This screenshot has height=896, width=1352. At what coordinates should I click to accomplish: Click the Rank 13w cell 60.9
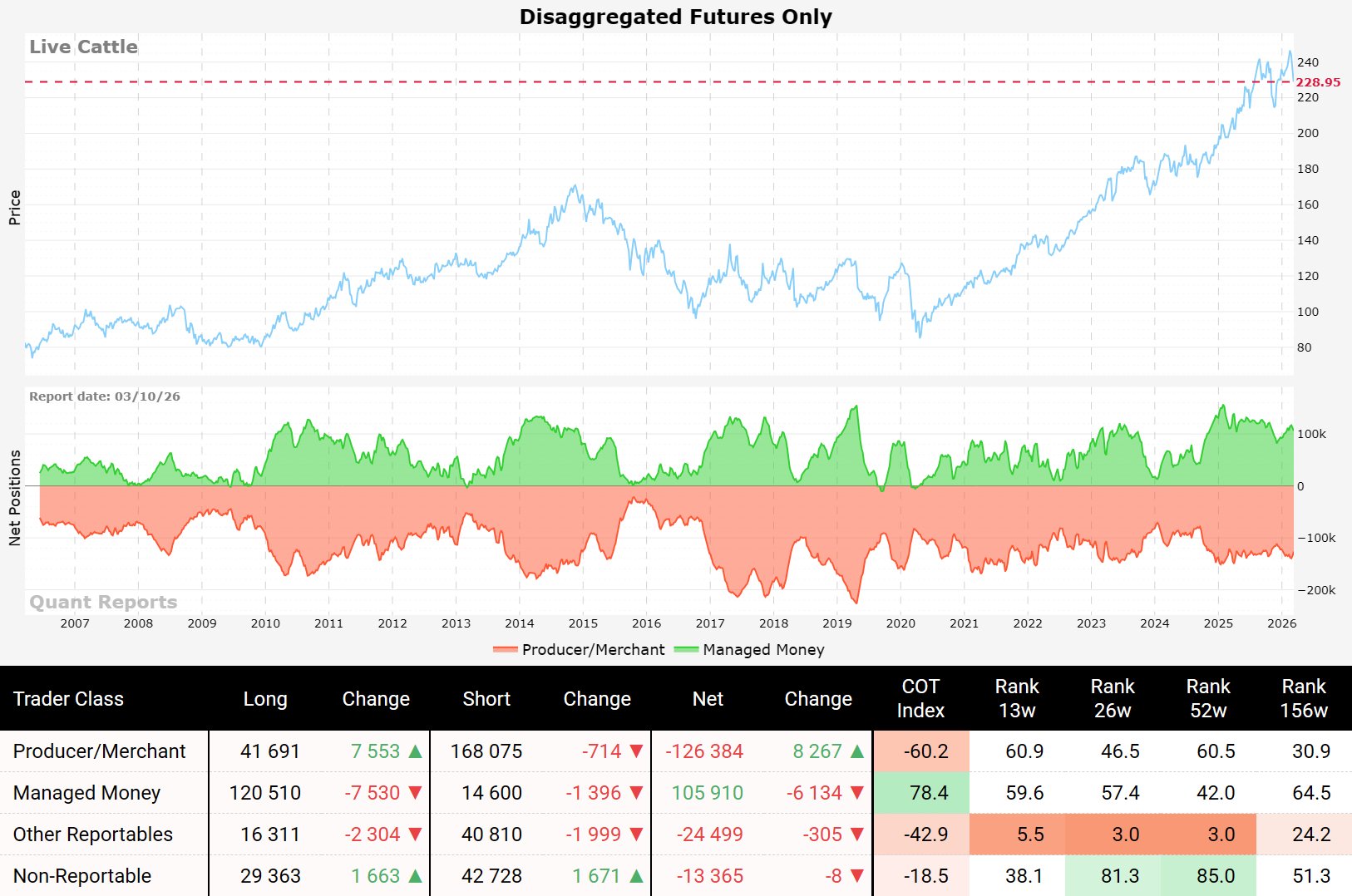[1017, 751]
